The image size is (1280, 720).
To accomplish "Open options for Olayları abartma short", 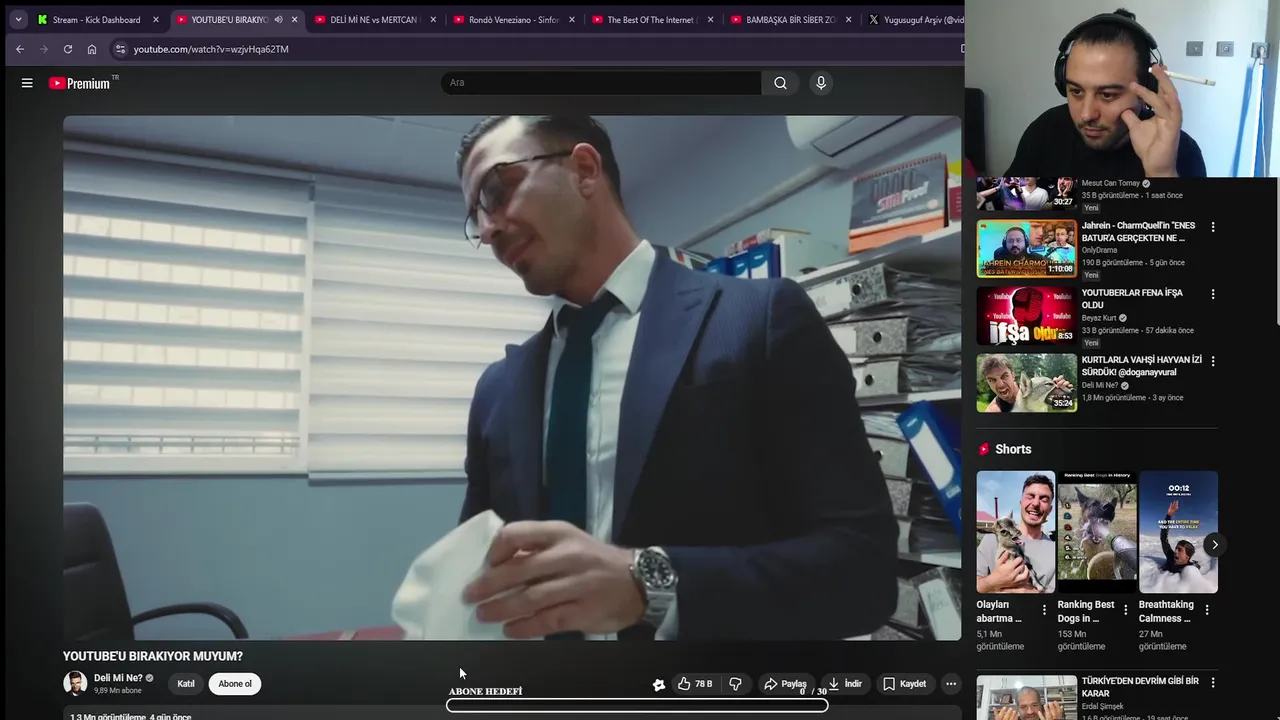I will pos(1044,609).
